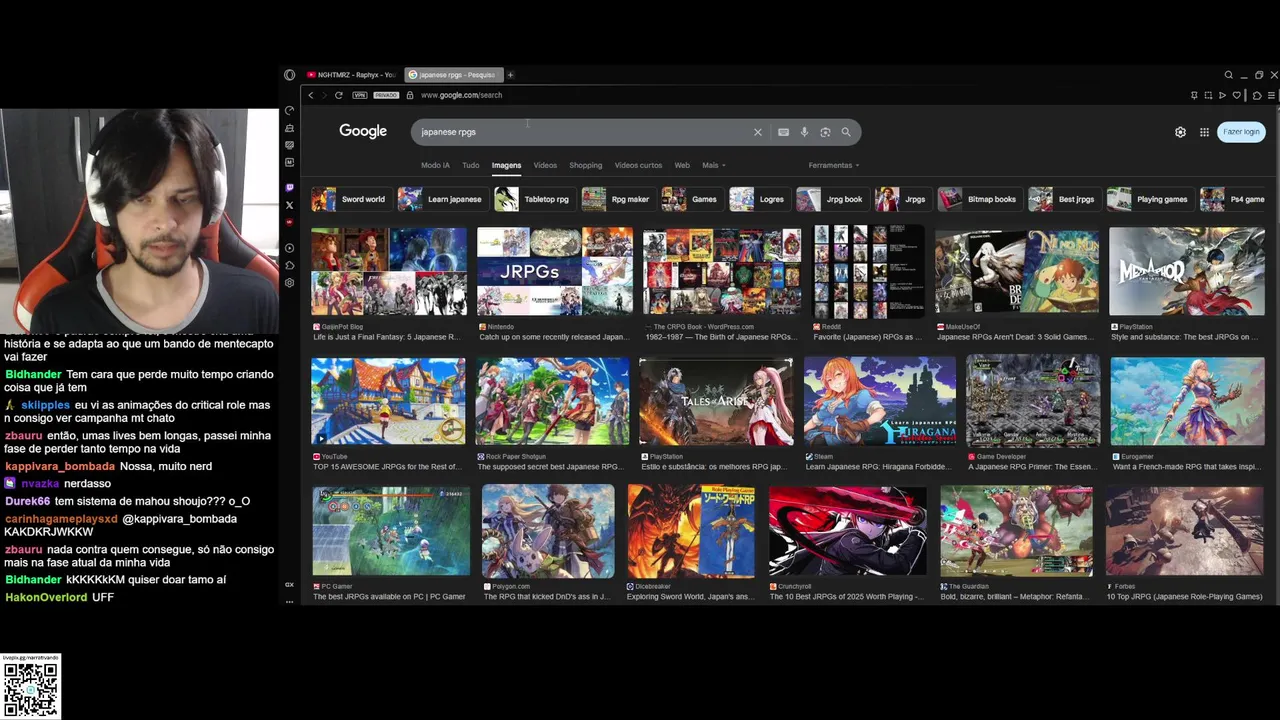Open the Tales of Arise image result
Viewport: 1280px width, 720px height.
[x=716, y=401]
